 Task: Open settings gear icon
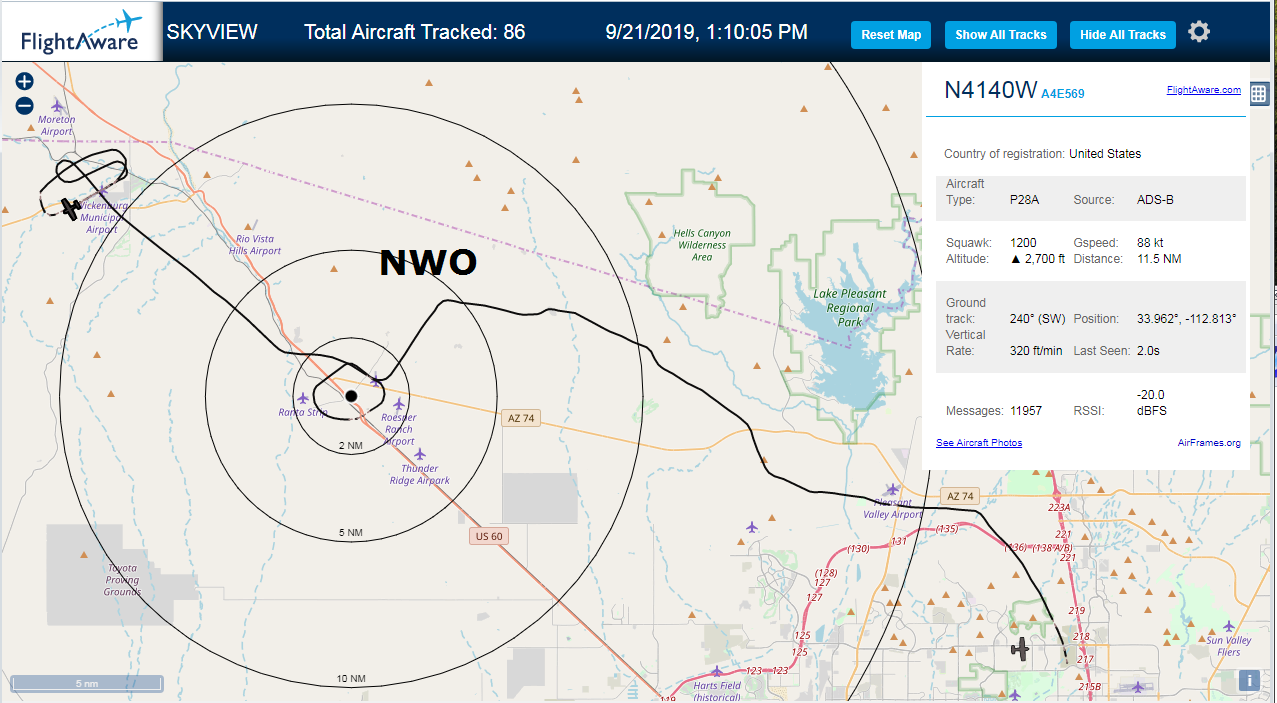(1199, 32)
